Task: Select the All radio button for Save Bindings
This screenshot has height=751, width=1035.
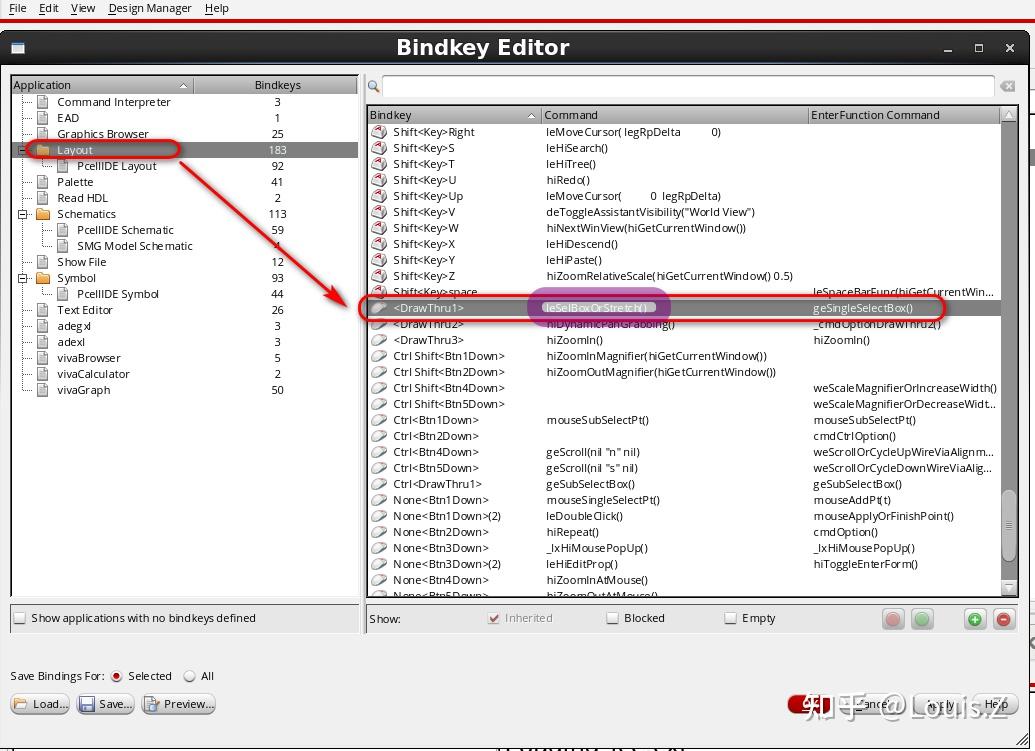Action: coord(188,676)
